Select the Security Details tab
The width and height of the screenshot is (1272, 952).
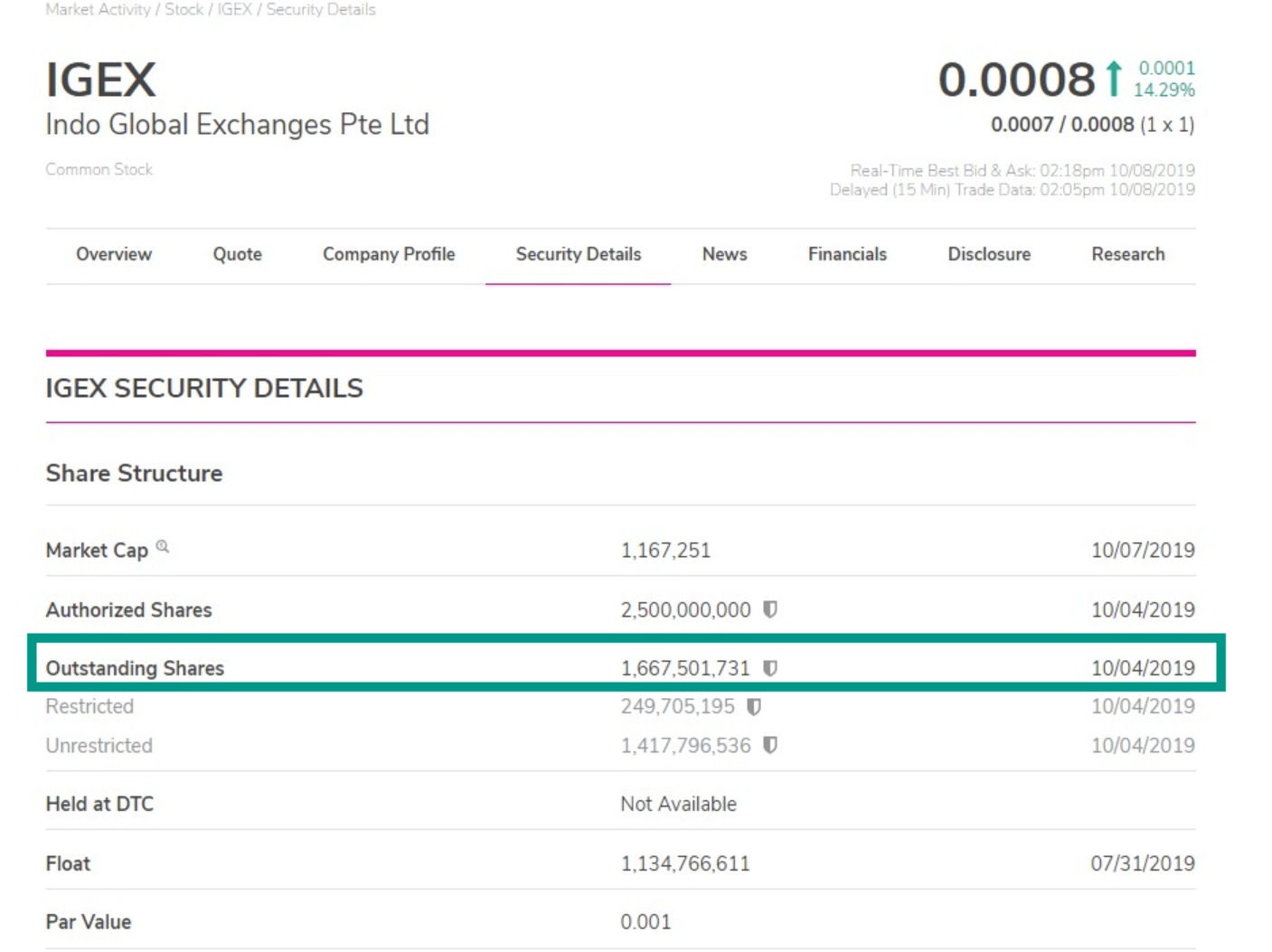pyautogui.click(x=579, y=254)
